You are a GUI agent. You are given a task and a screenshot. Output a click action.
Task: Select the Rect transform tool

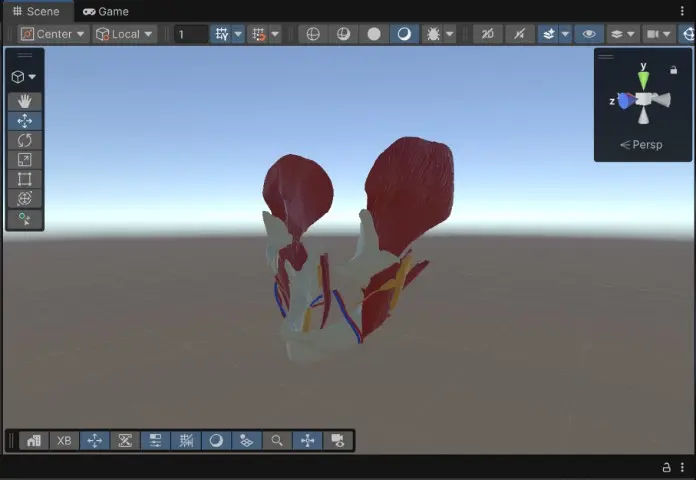(24, 179)
